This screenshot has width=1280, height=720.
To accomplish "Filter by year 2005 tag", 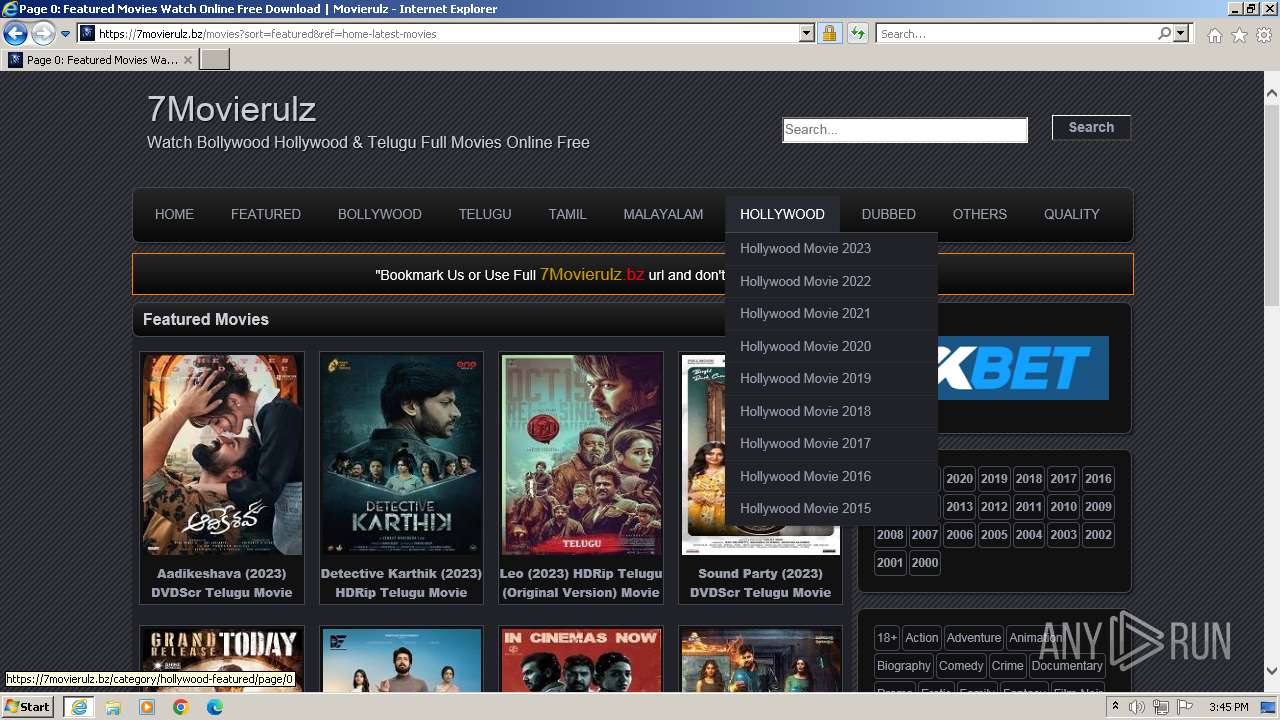I will click(x=994, y=534).
